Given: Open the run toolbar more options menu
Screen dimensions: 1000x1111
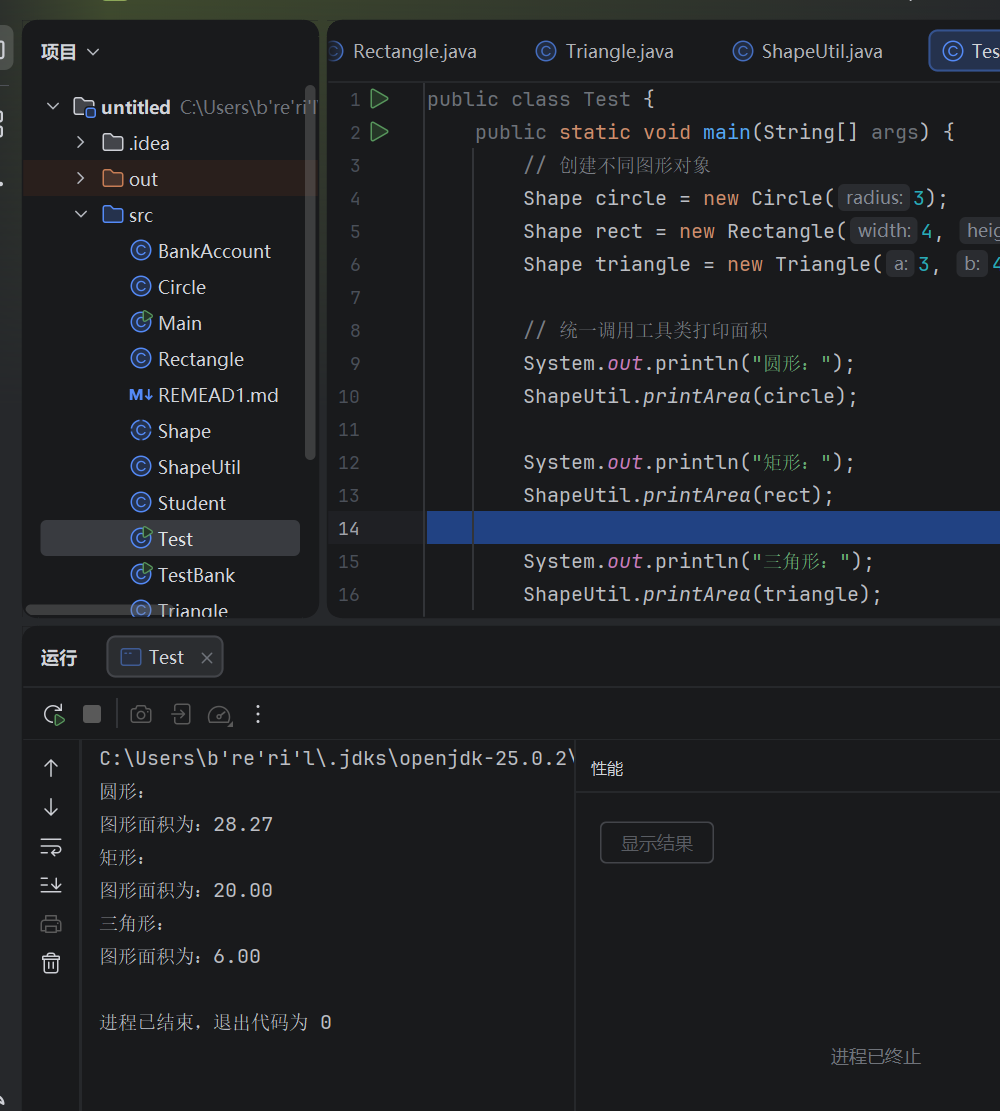Looking at the screenshot, I should pos(258,714).
